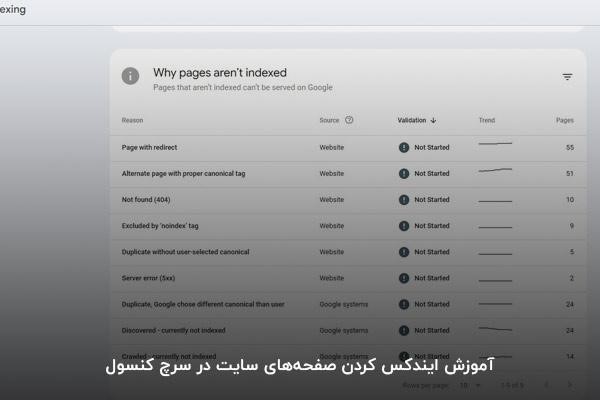This screenshot has height=400, width=600.
Task: Click the Source column header
Action: click(329, 120)
